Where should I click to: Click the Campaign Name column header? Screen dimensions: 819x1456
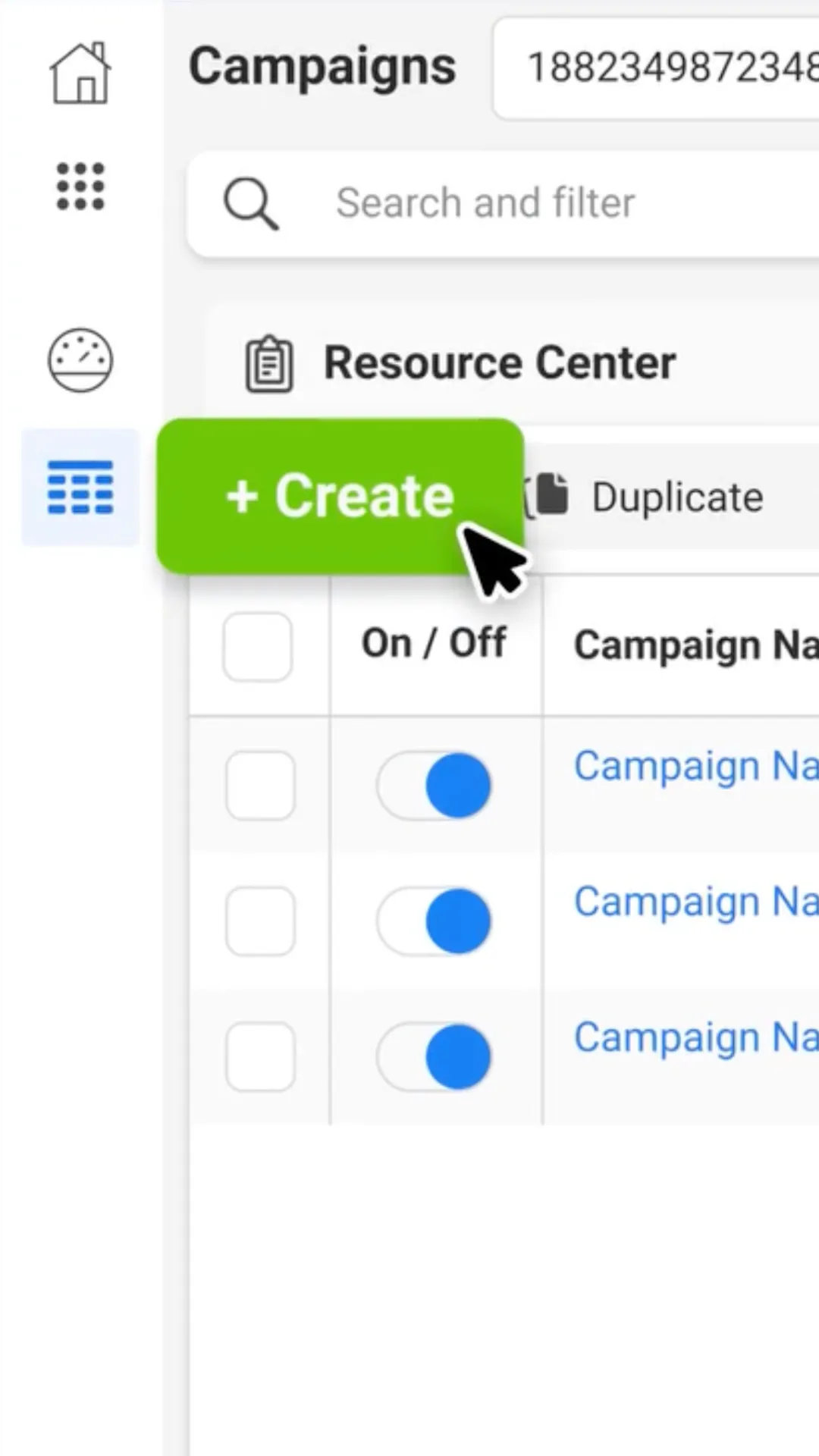(696, 646)
